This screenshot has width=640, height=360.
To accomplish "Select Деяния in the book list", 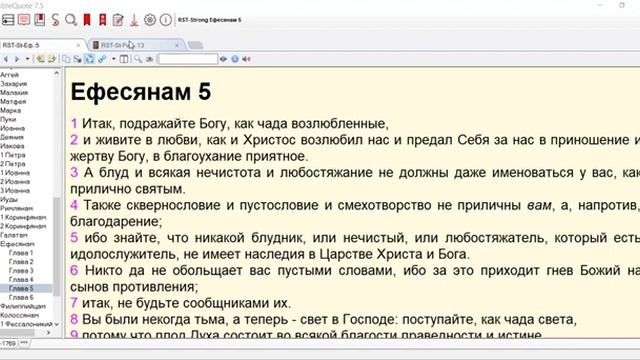I will (12, 137).
